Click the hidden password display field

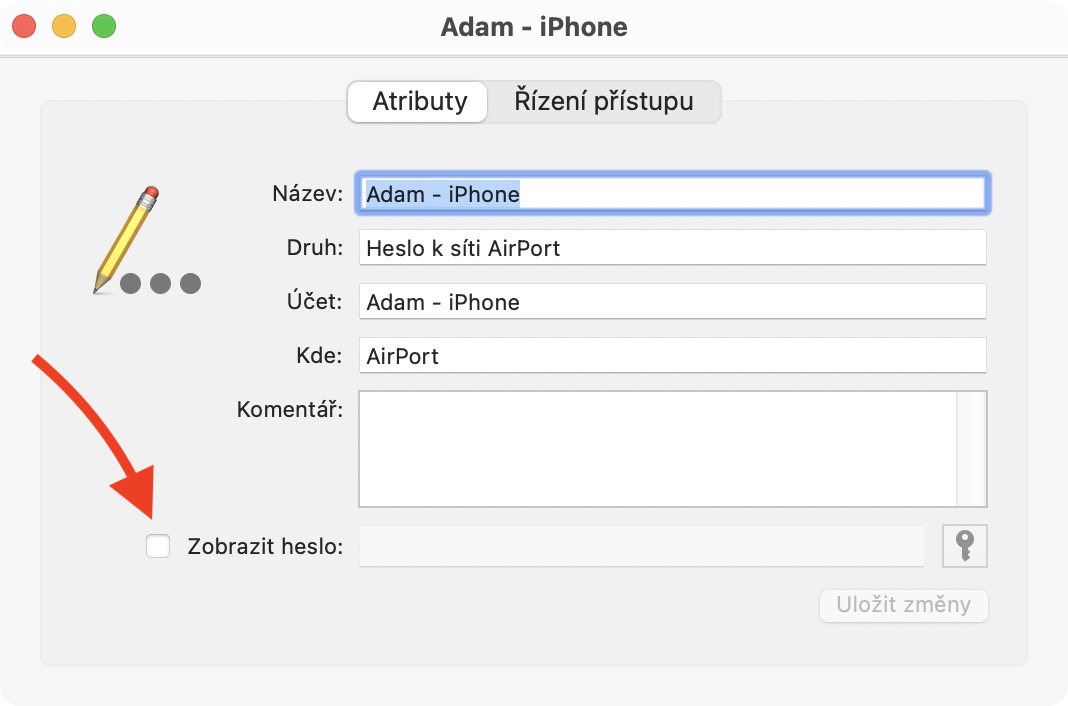click(x=641, y=546)
